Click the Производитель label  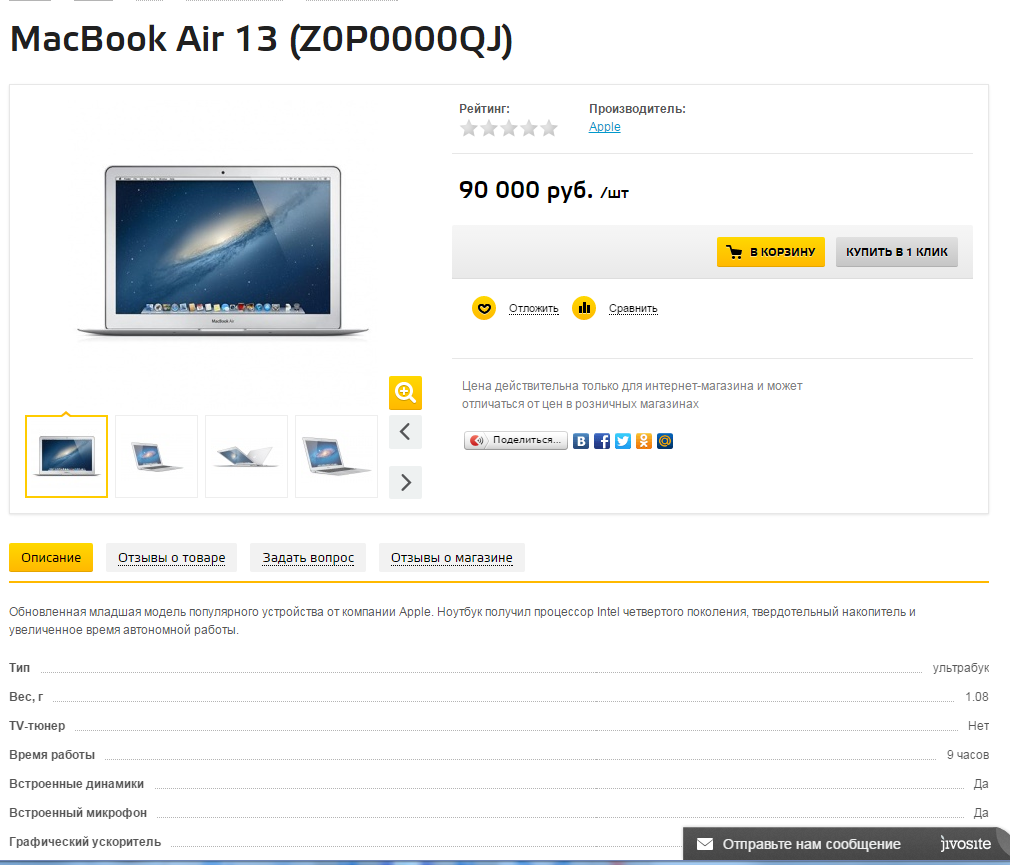point(637,109)
